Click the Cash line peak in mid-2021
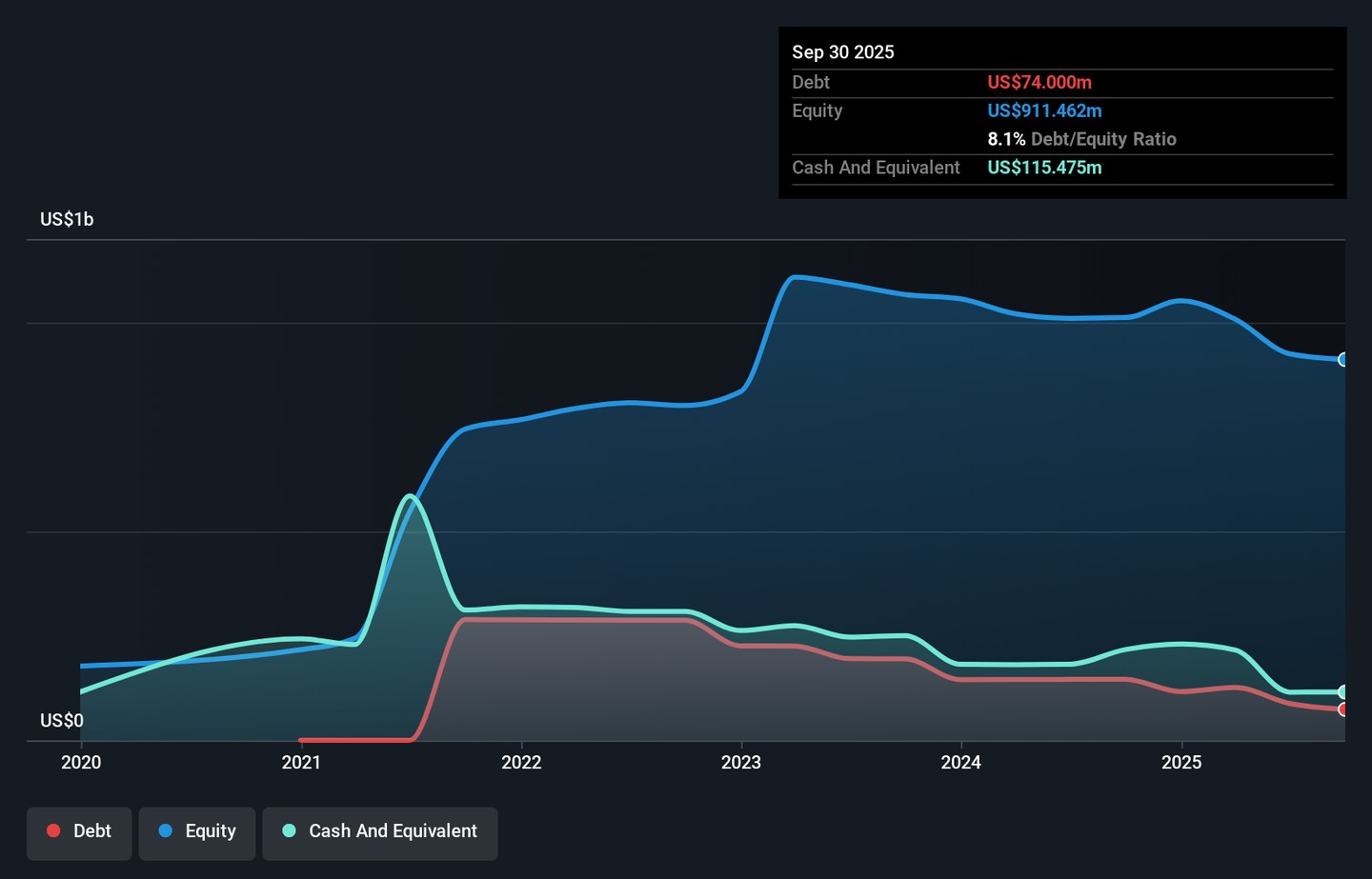 410,496
